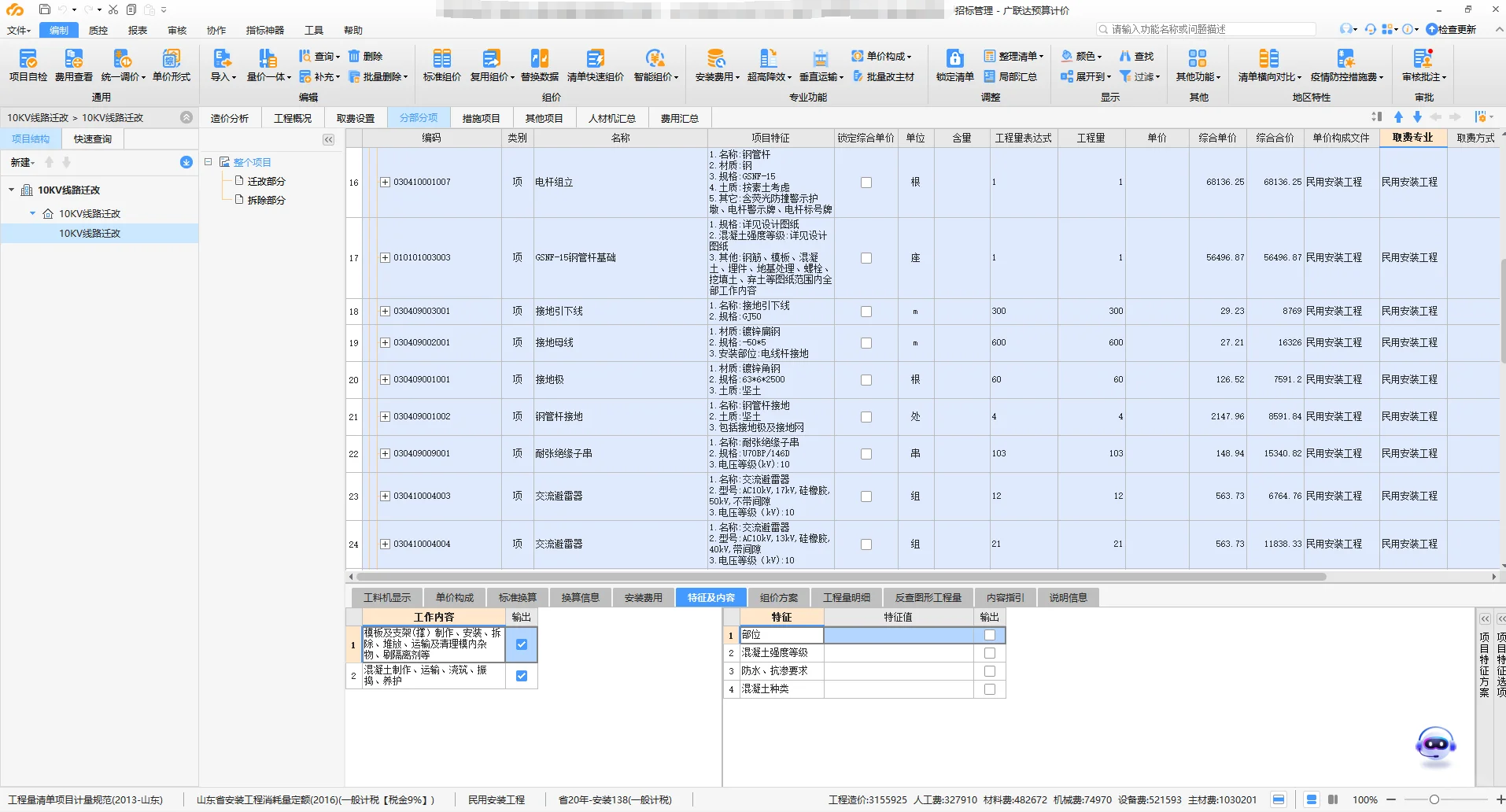Adjust the zoom slider handle
The height and width of the screenshot is (812, 1506).
pos(1434,799)
